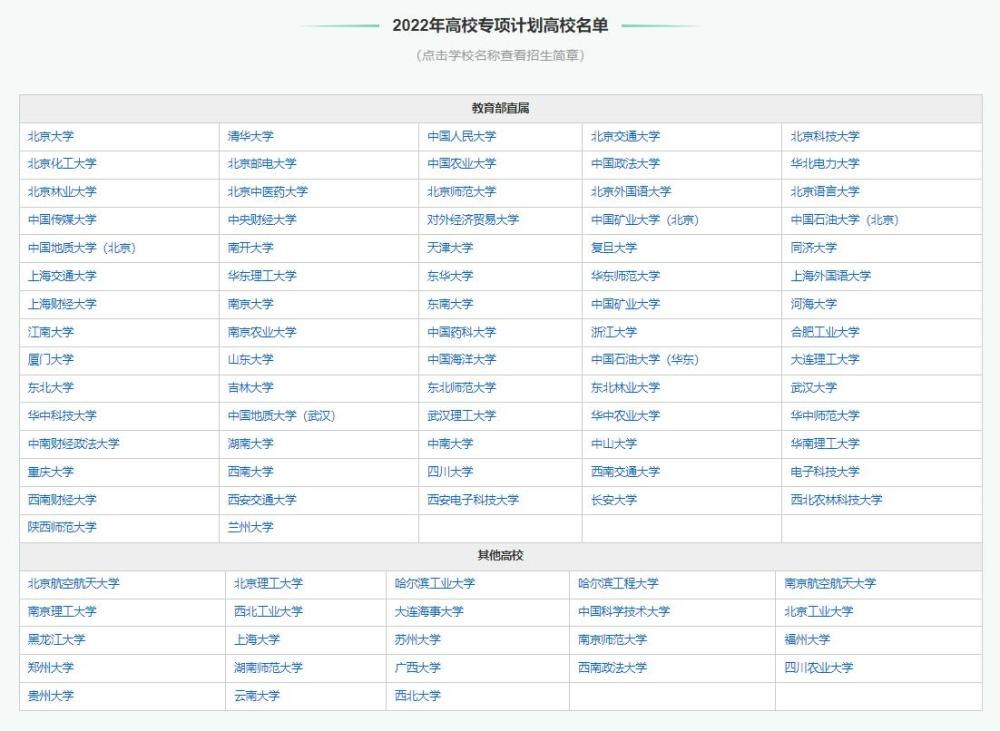Image resolution: width=1000 pixels, height=731 pixels.
Task: Open 中央财经大学
Action: (x=262, y=220)
